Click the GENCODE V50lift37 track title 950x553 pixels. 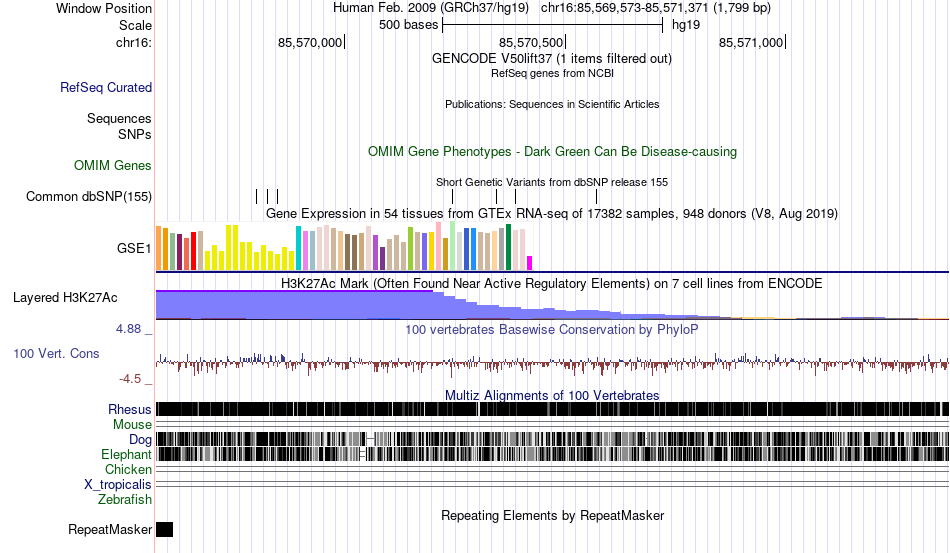click(552, 59)
